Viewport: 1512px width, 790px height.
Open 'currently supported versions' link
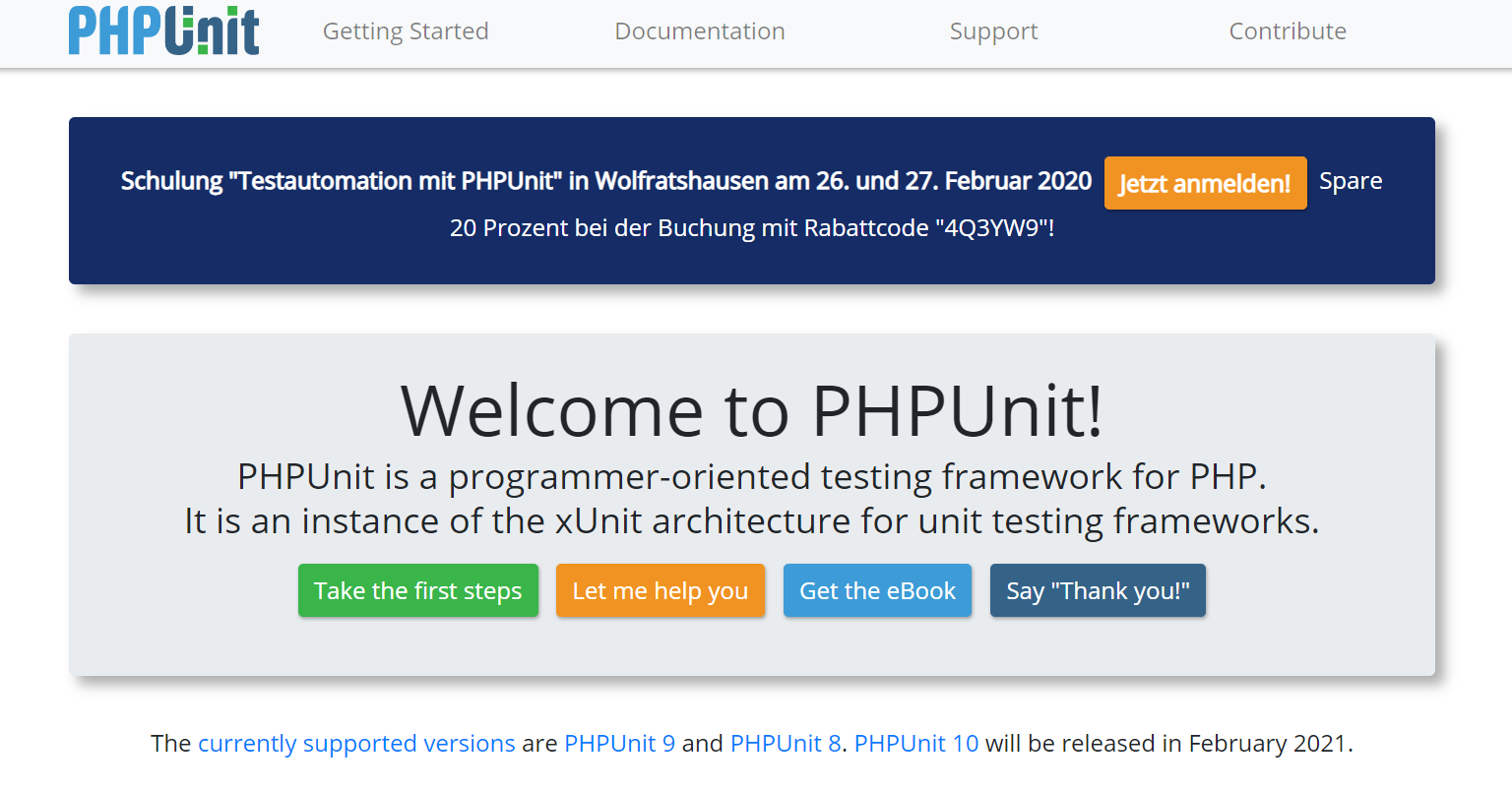[356, 743]
